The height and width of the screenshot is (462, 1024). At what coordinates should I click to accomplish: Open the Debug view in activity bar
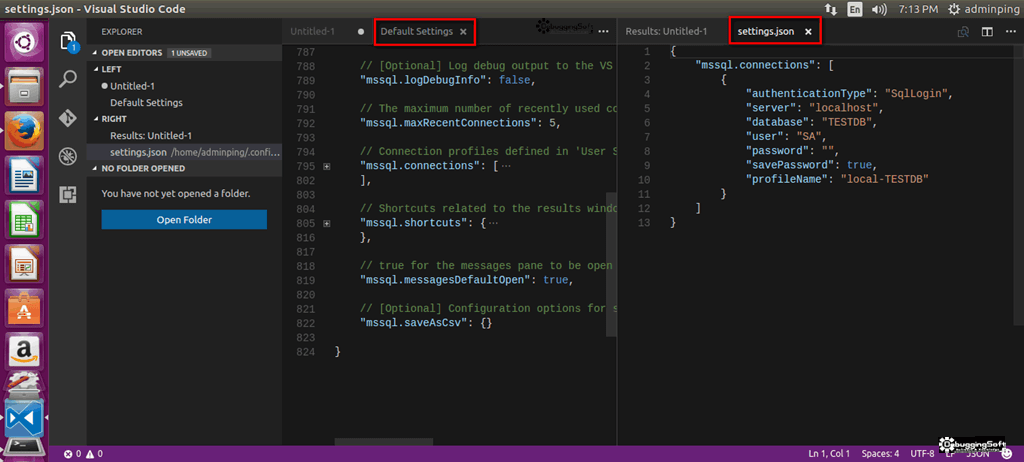[68, 156]
